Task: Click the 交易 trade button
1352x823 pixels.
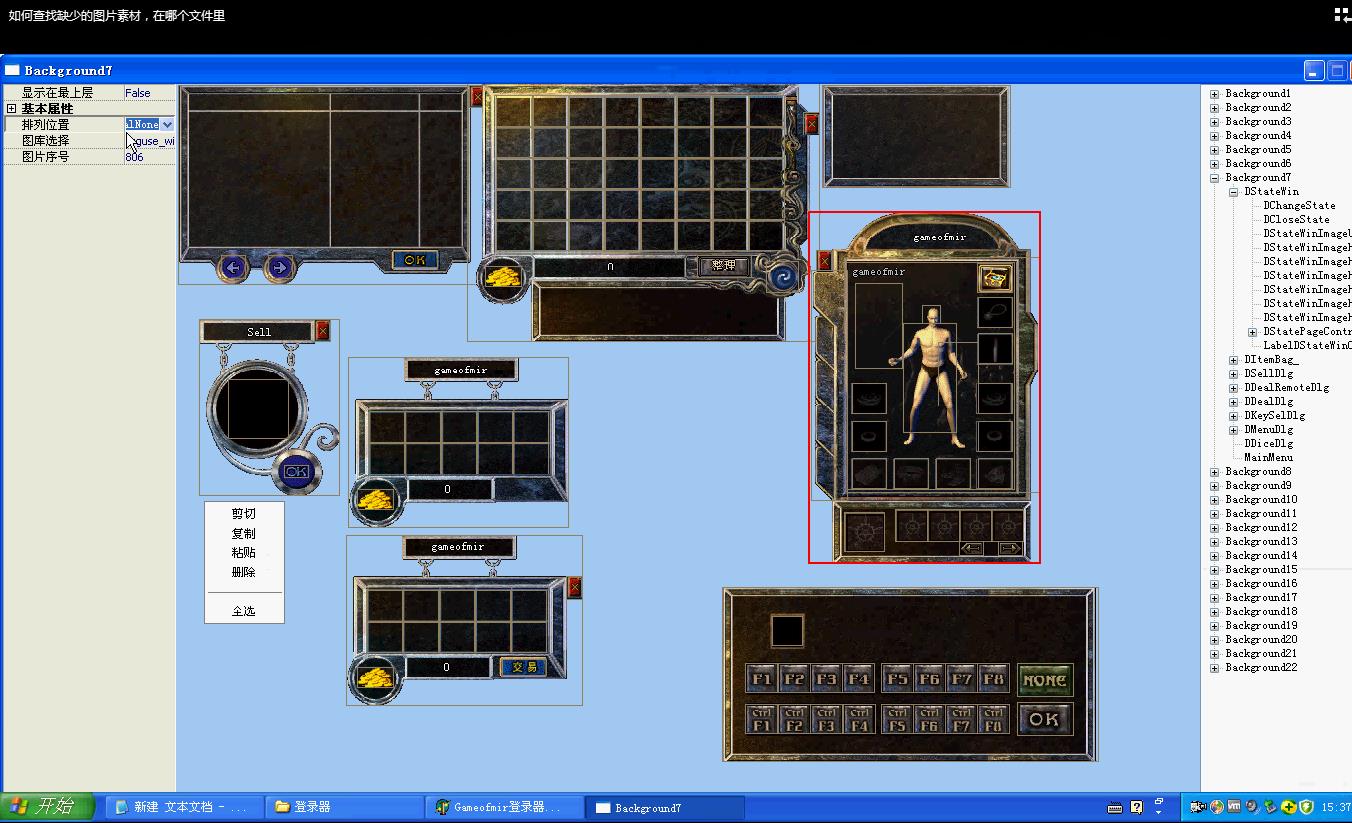Action: coord(523,667)
